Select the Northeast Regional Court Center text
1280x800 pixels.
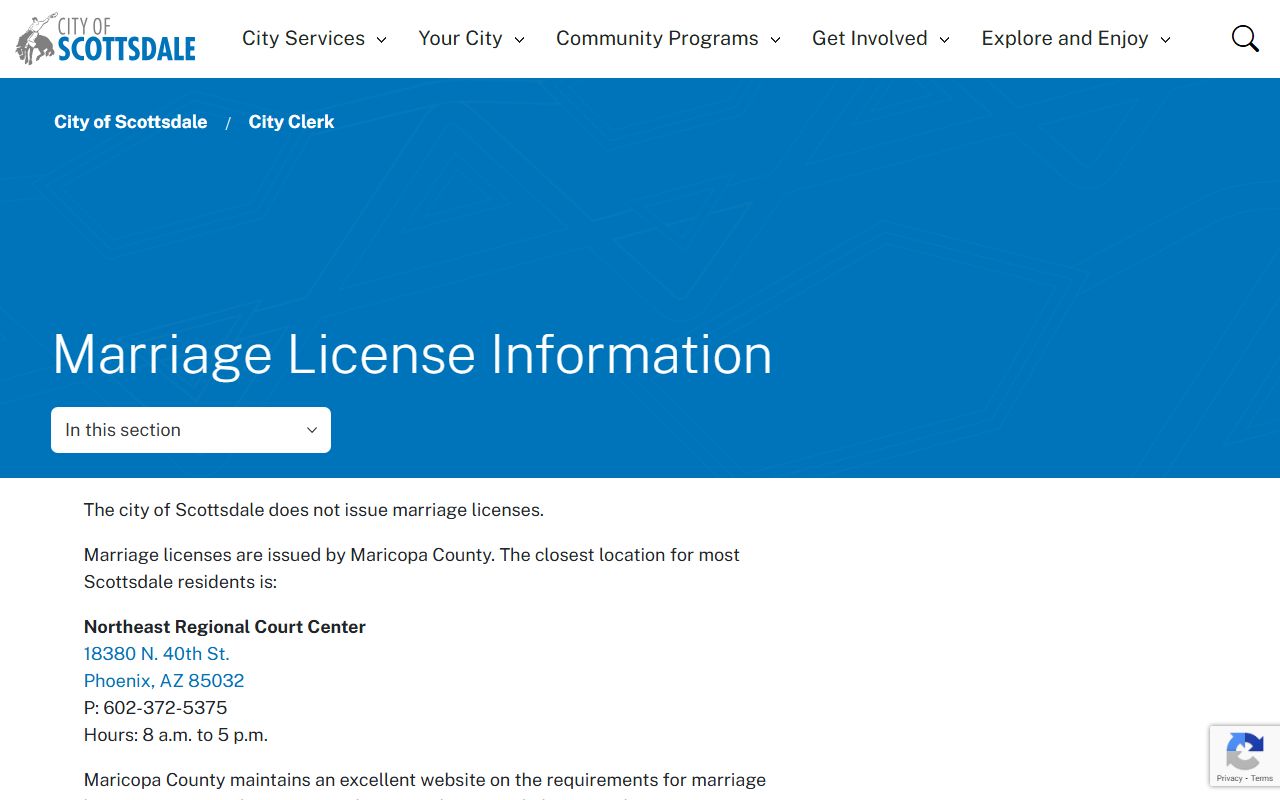click(x=225, y=627)
